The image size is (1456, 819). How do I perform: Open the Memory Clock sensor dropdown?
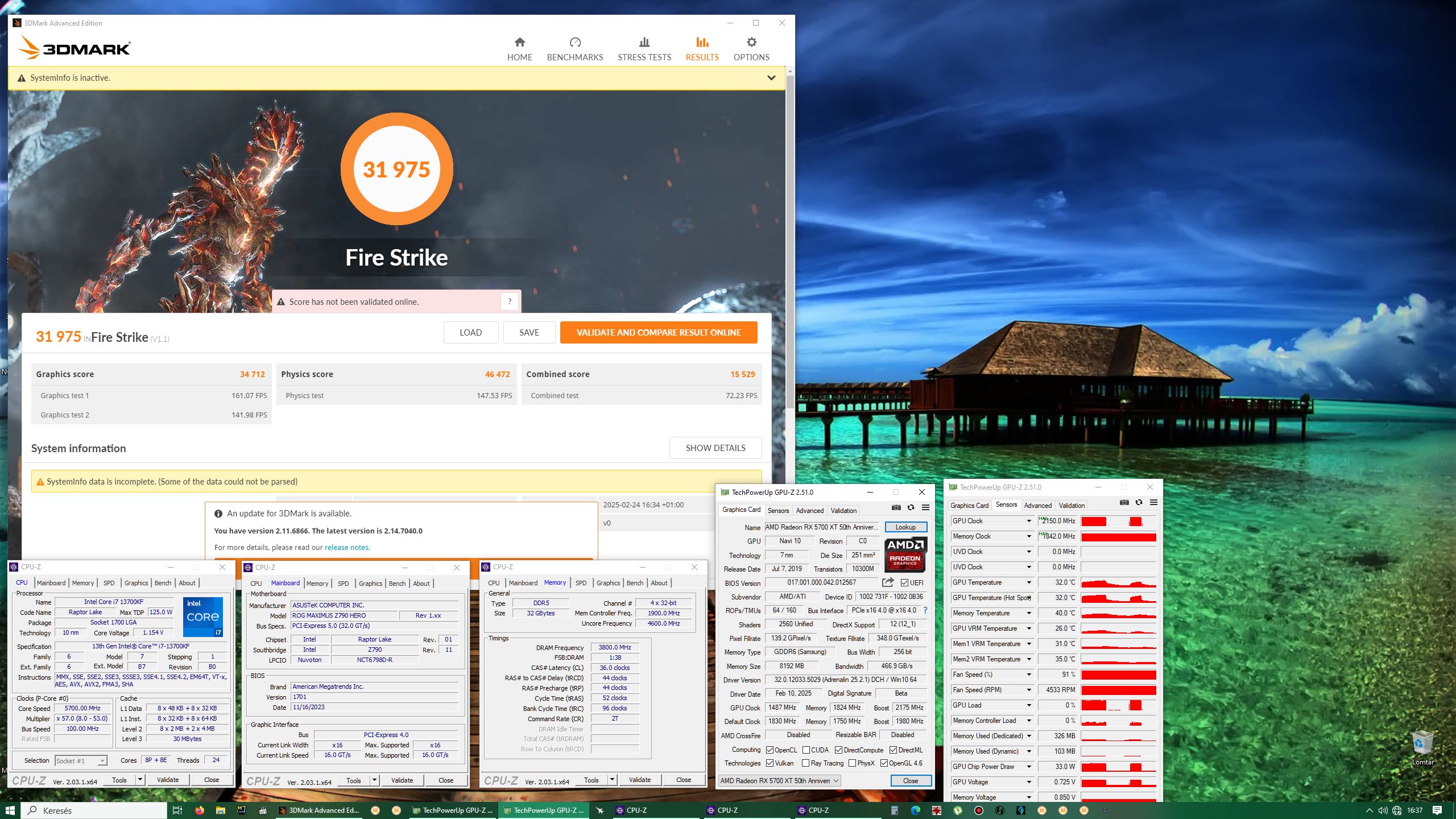point(1028,536)
